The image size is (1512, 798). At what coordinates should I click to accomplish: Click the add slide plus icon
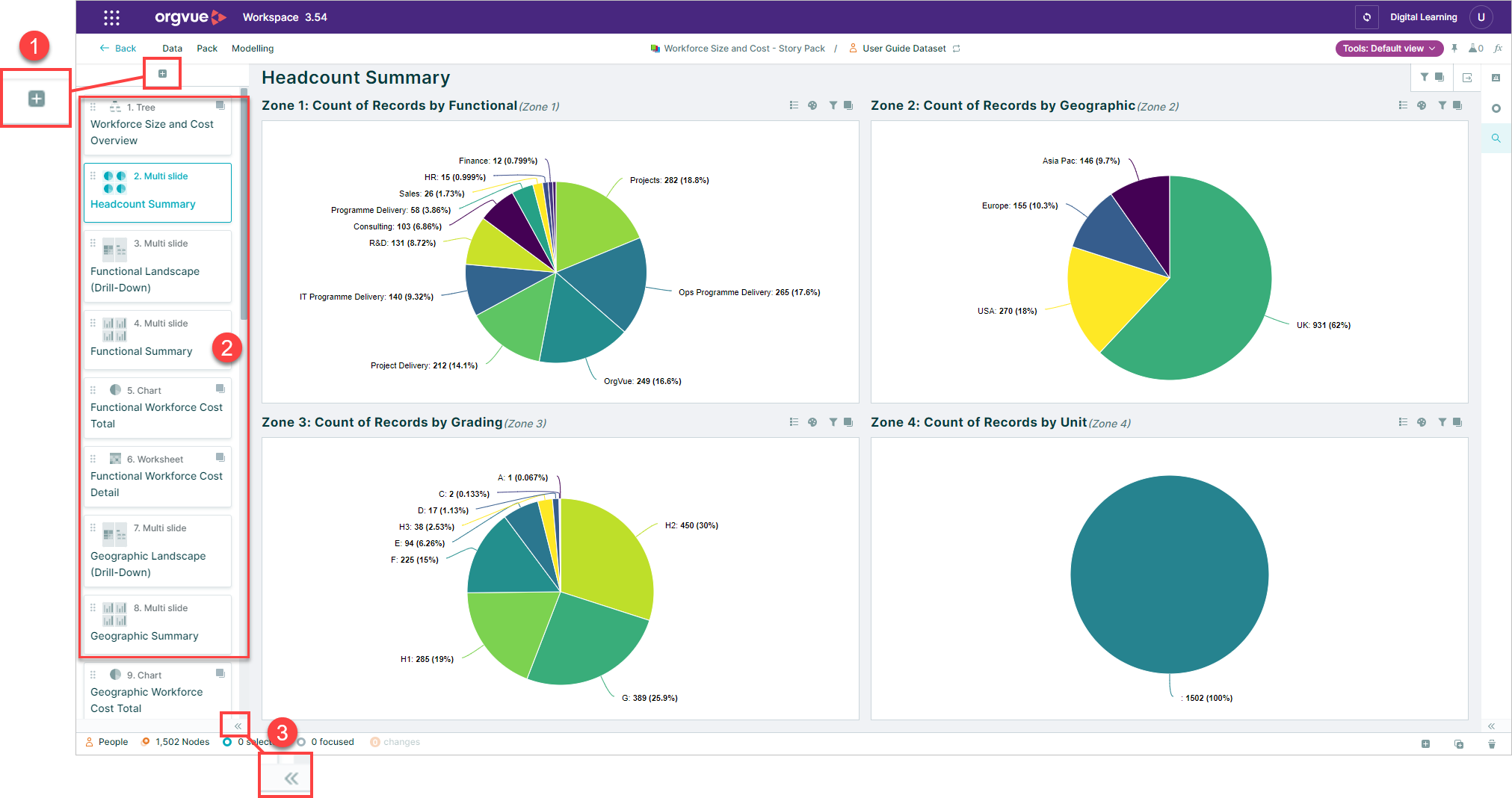pyautogui.click(x=162, y=73)
